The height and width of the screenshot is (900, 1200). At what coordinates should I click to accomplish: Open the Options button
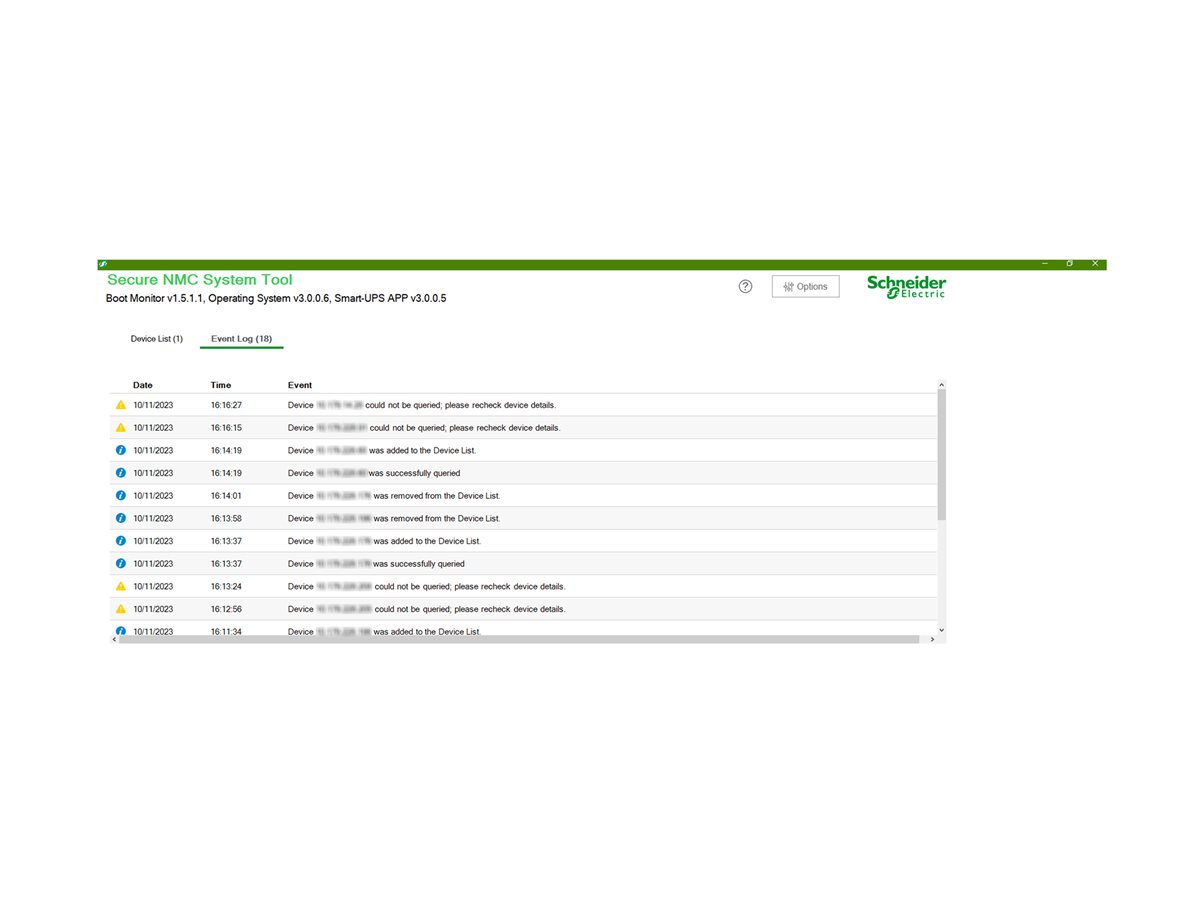pos(805,287)
